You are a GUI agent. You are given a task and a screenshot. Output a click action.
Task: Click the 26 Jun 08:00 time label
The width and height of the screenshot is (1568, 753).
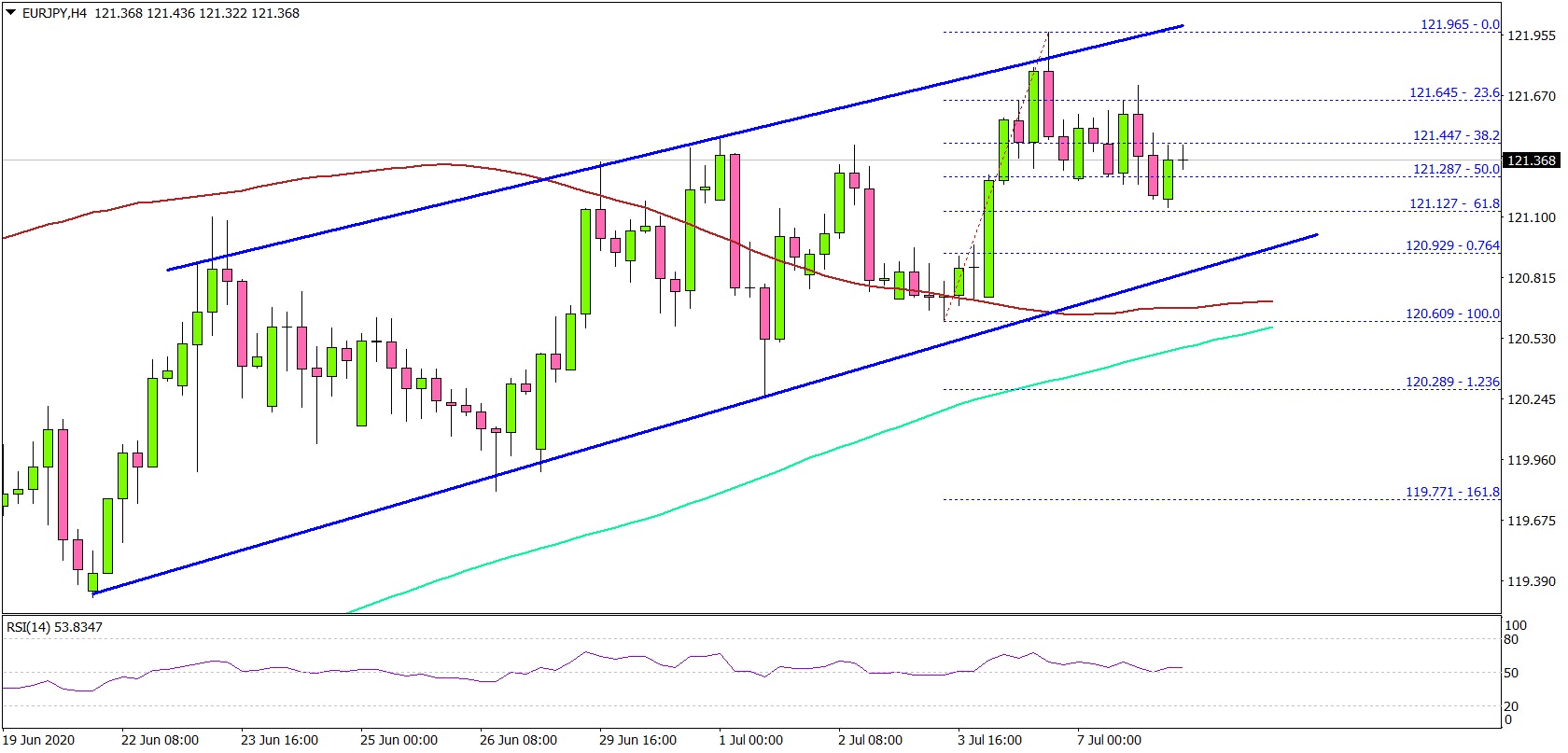coord(518,740)
